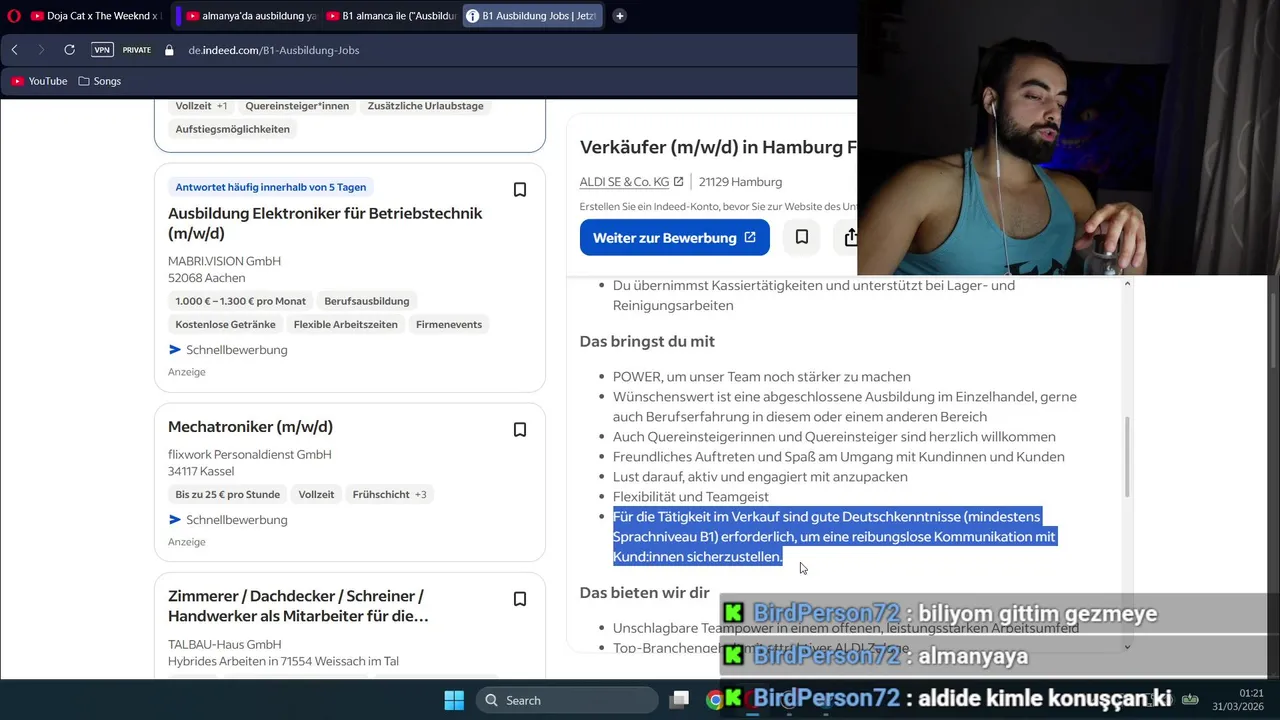This screenshot has width=1280, height=720.
Task: Open the YouTube bookmark
Action: tap(39, 81)
